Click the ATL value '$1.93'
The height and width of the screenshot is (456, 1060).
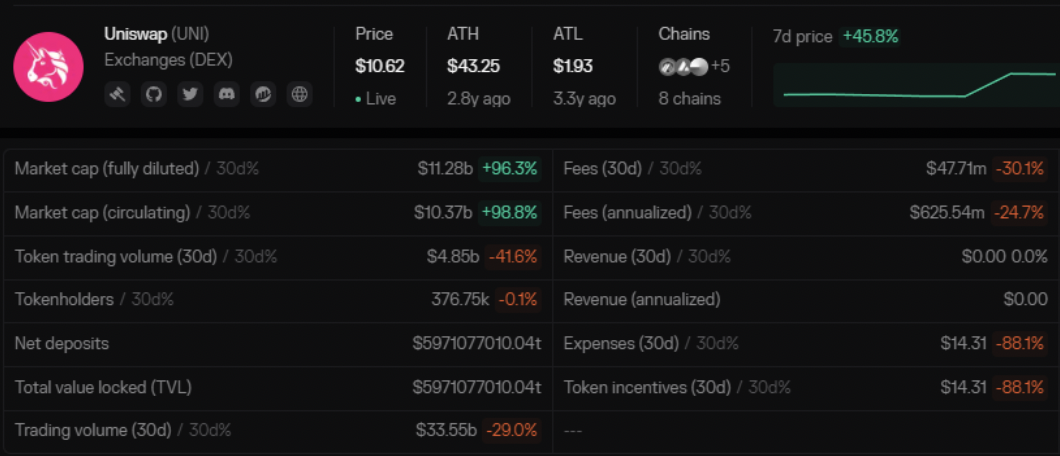coord(573,66)
